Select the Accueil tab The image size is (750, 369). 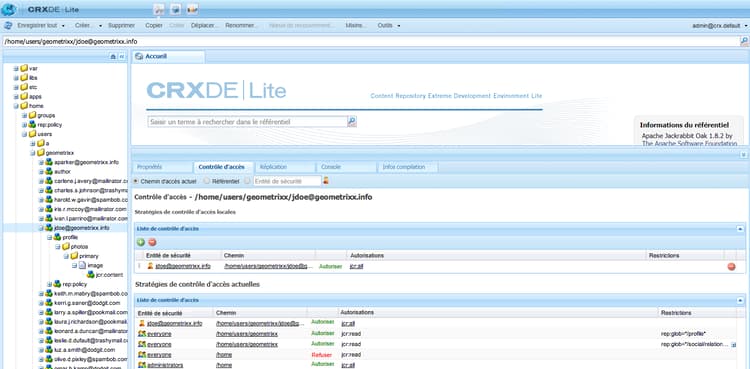tap(168, 56)
